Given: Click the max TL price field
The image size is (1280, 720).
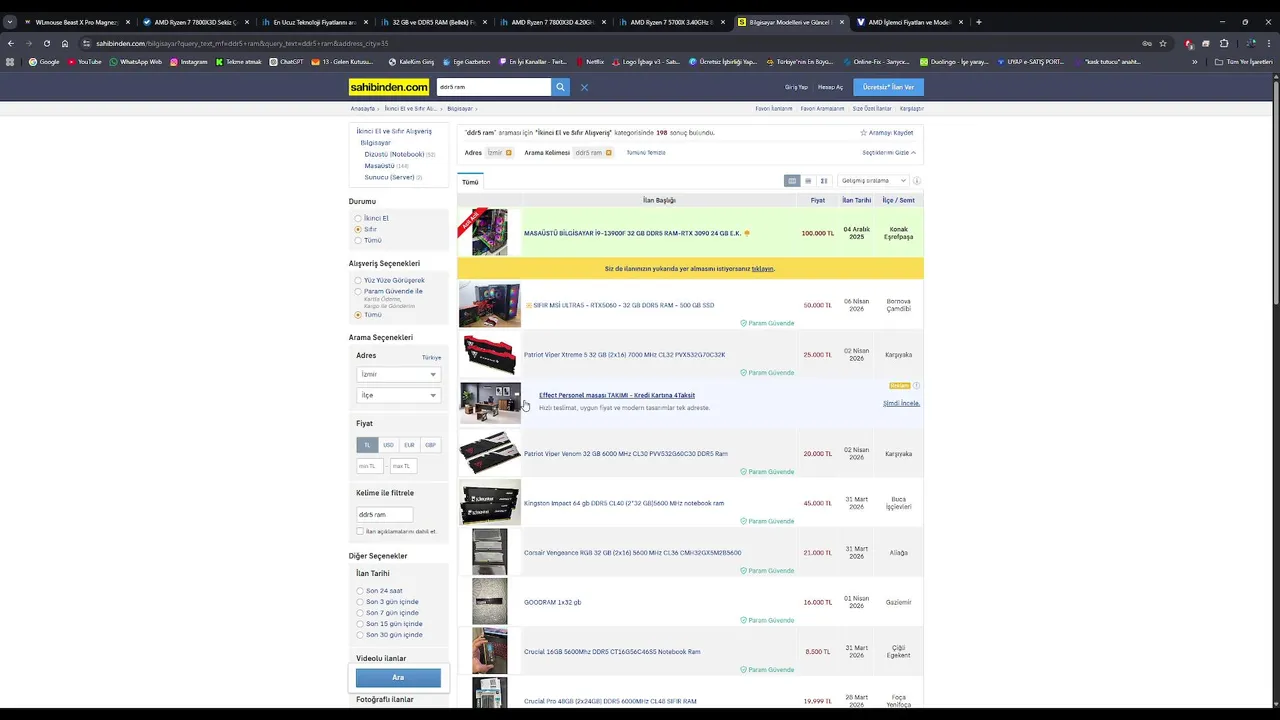Looking at the screenshot, I should tap(402, 466).
